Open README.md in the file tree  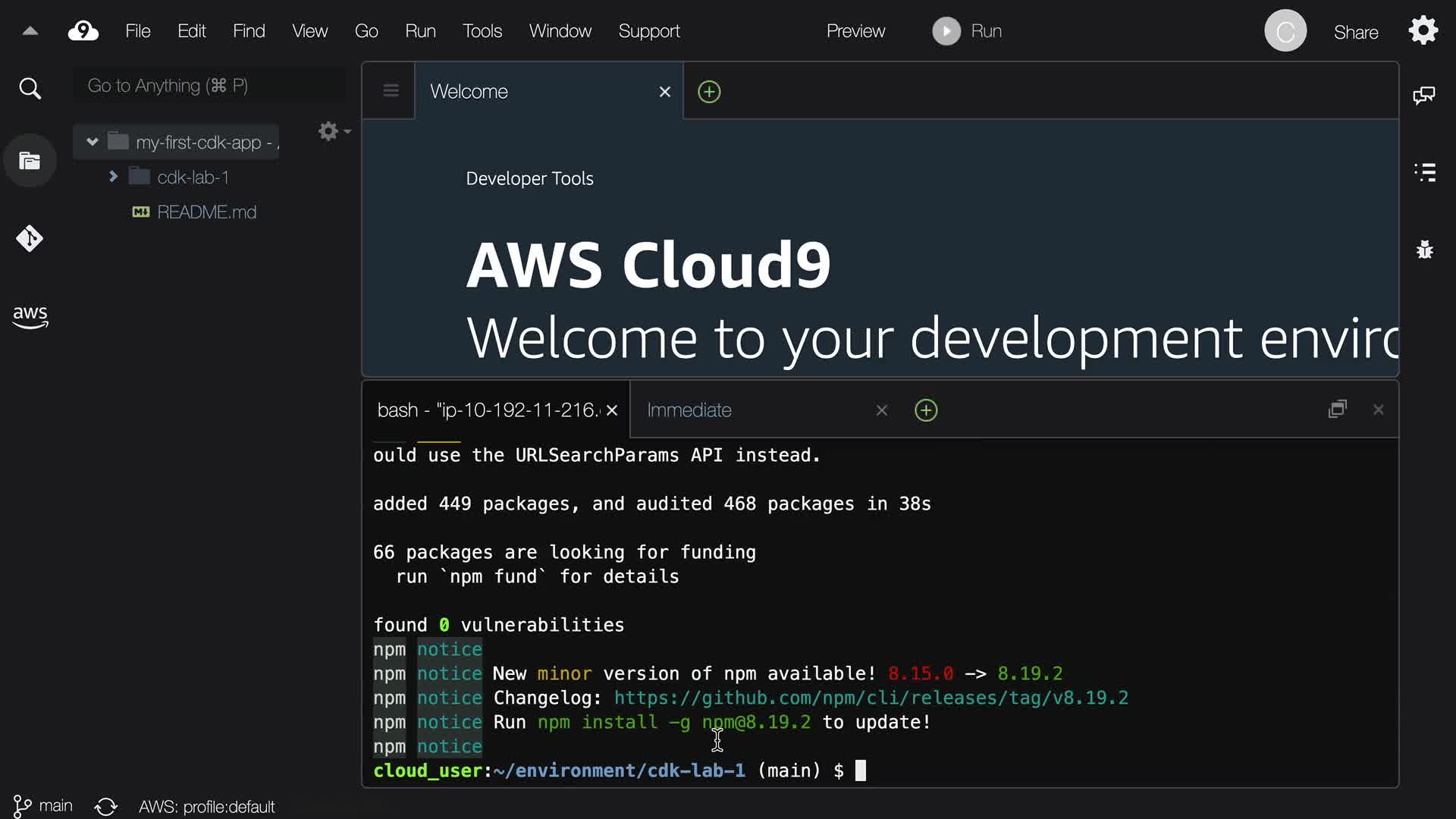tap(206, 212)
